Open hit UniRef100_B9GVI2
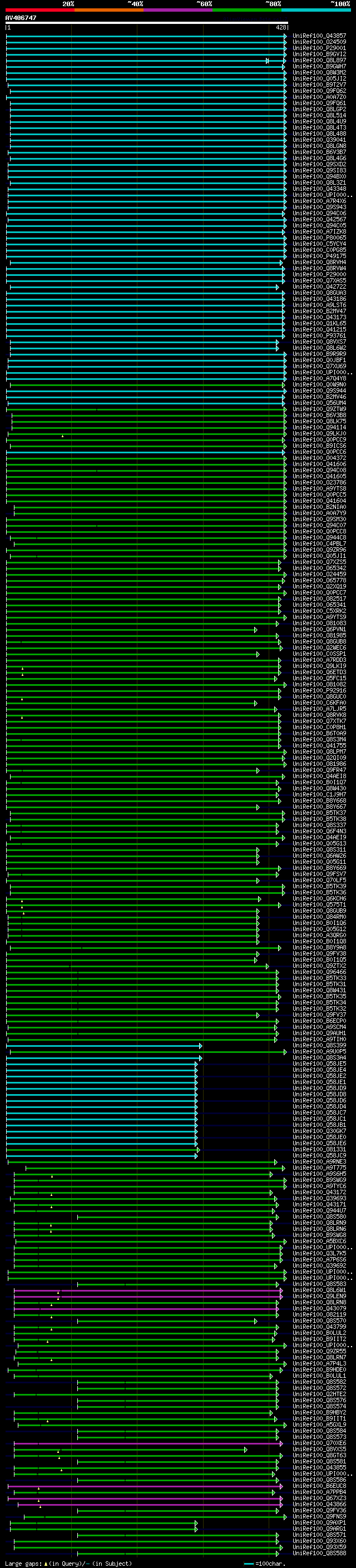The width and height of the screenshot is (356, 1568). coord(319,54)
